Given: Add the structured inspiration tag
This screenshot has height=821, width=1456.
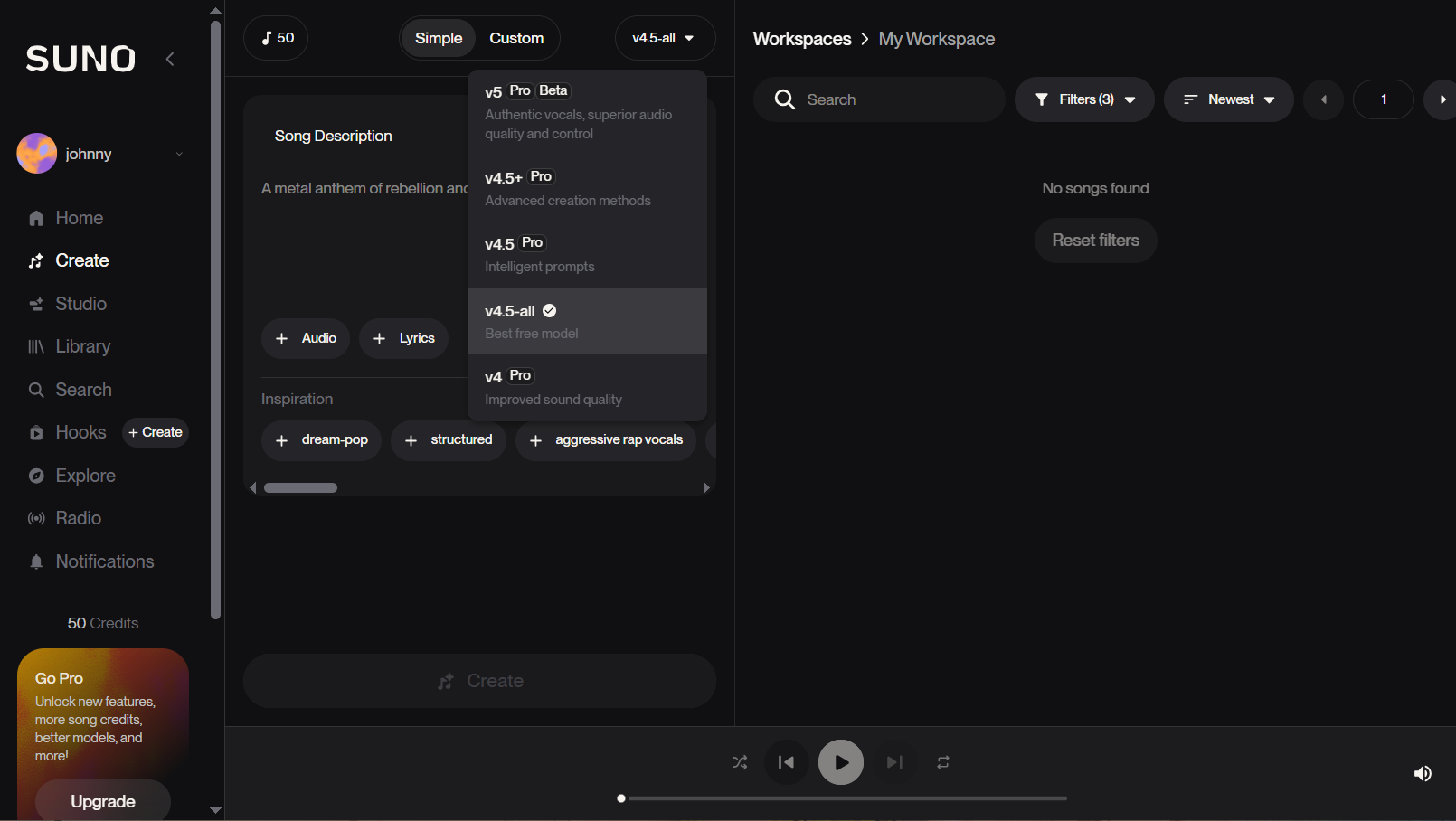Looking at the screenshot, I should [x=449, y=439].
